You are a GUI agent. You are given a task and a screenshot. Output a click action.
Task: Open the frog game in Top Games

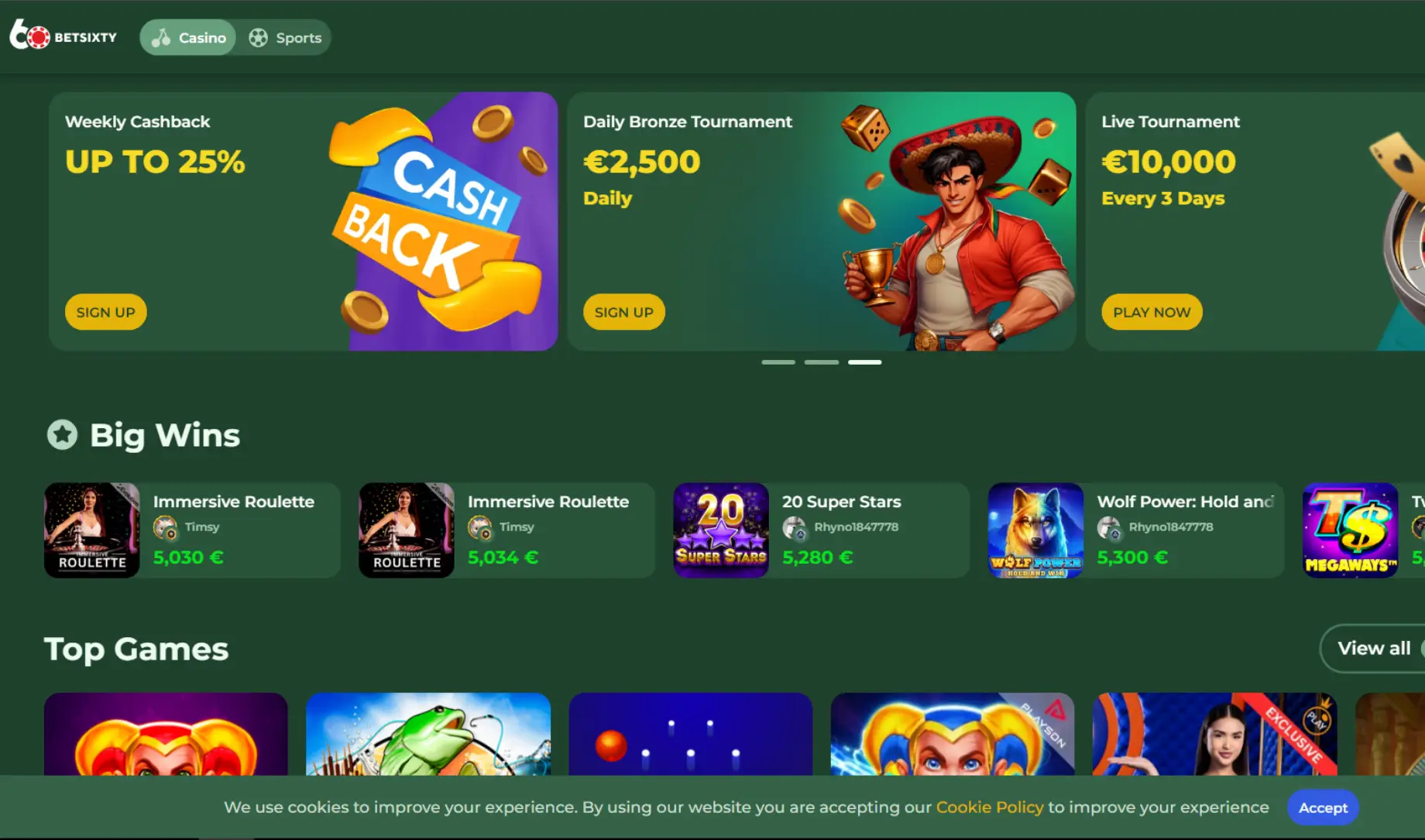pyautogui.click(x=428, y=734)
